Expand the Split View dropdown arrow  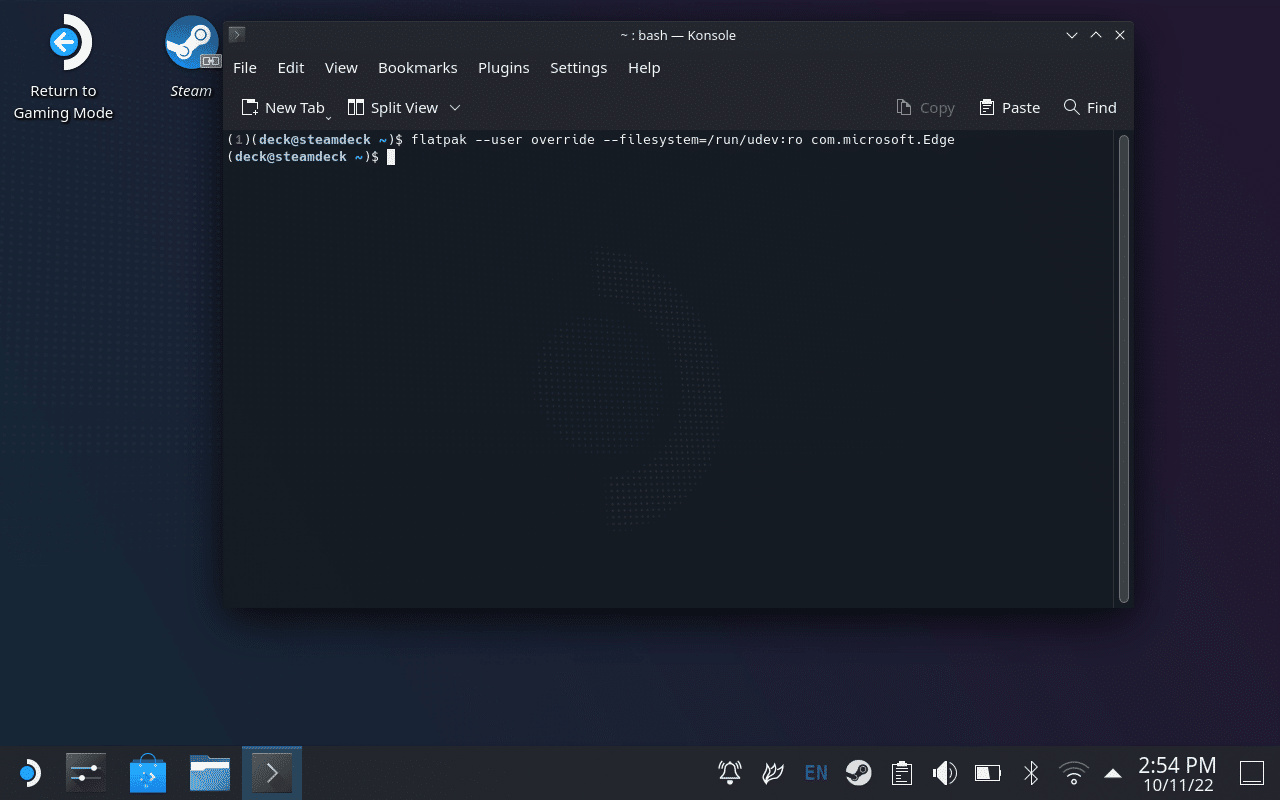[455, 108]
